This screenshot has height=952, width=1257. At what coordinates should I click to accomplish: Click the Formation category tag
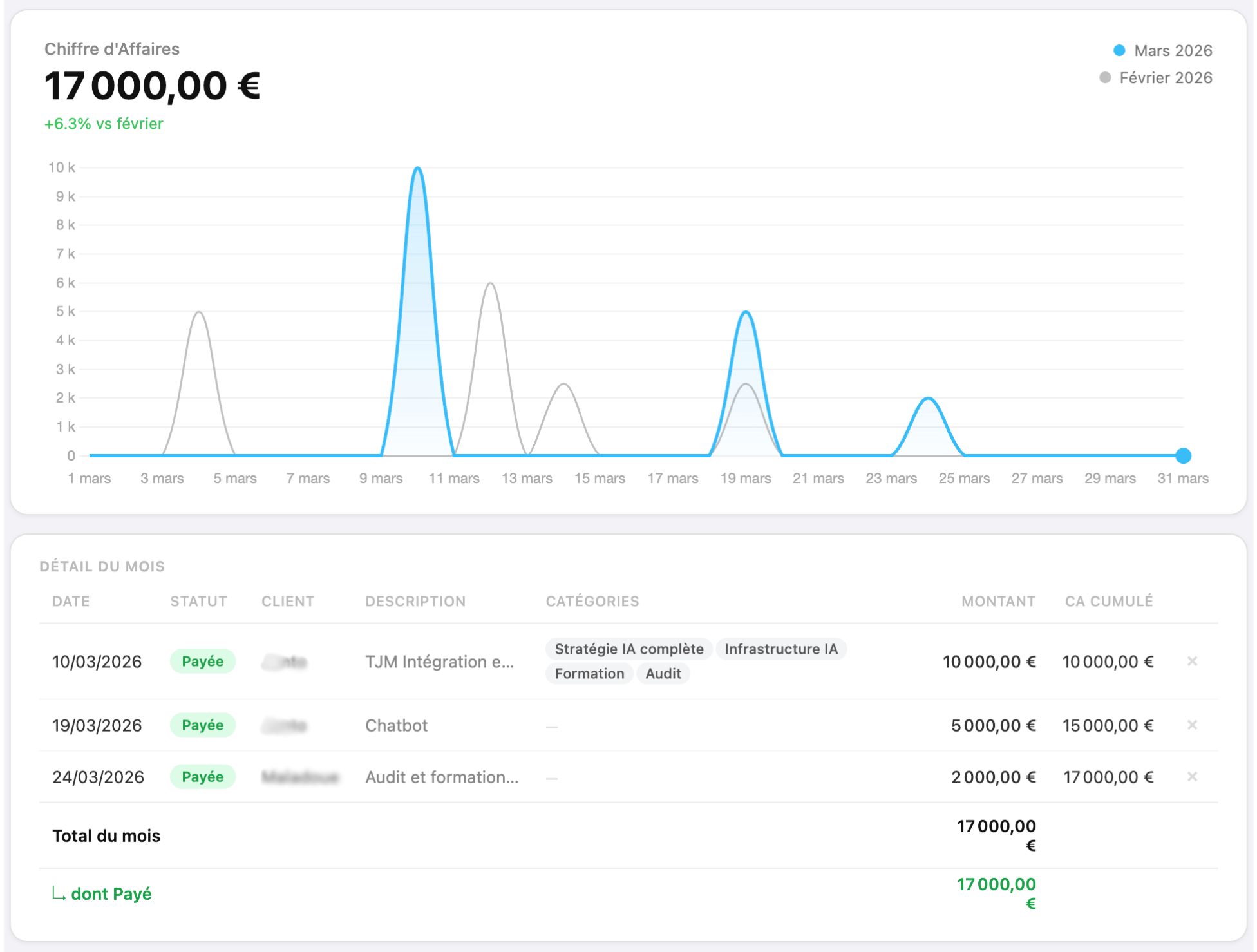pos(589,673)
